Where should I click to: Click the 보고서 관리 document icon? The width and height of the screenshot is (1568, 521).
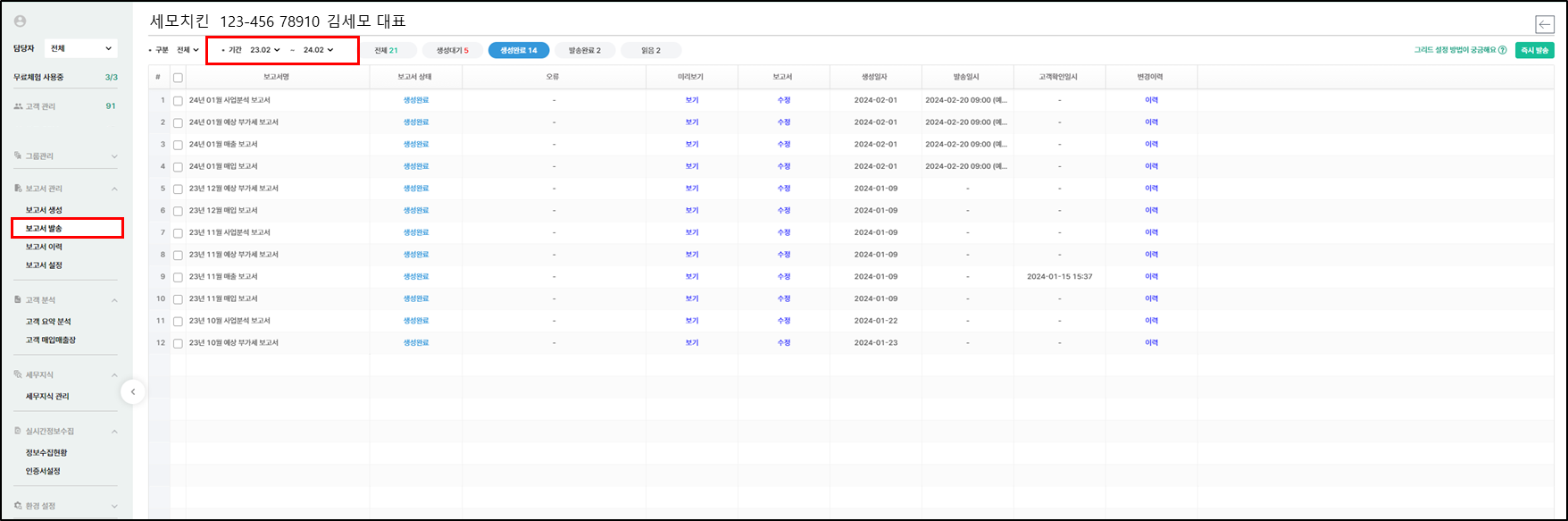pyautogui.click(x=18, y=189)
